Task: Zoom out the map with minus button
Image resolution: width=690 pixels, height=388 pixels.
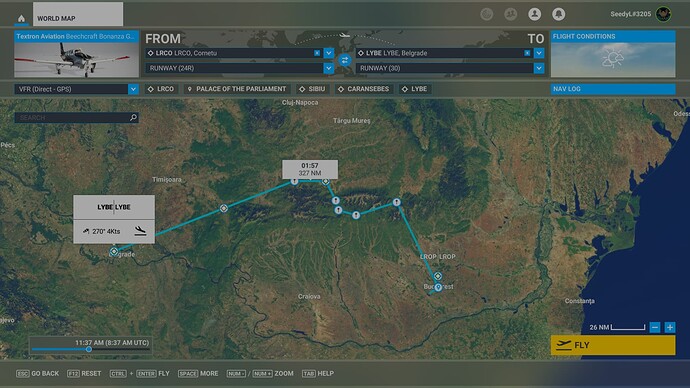Action: (655, 327)
